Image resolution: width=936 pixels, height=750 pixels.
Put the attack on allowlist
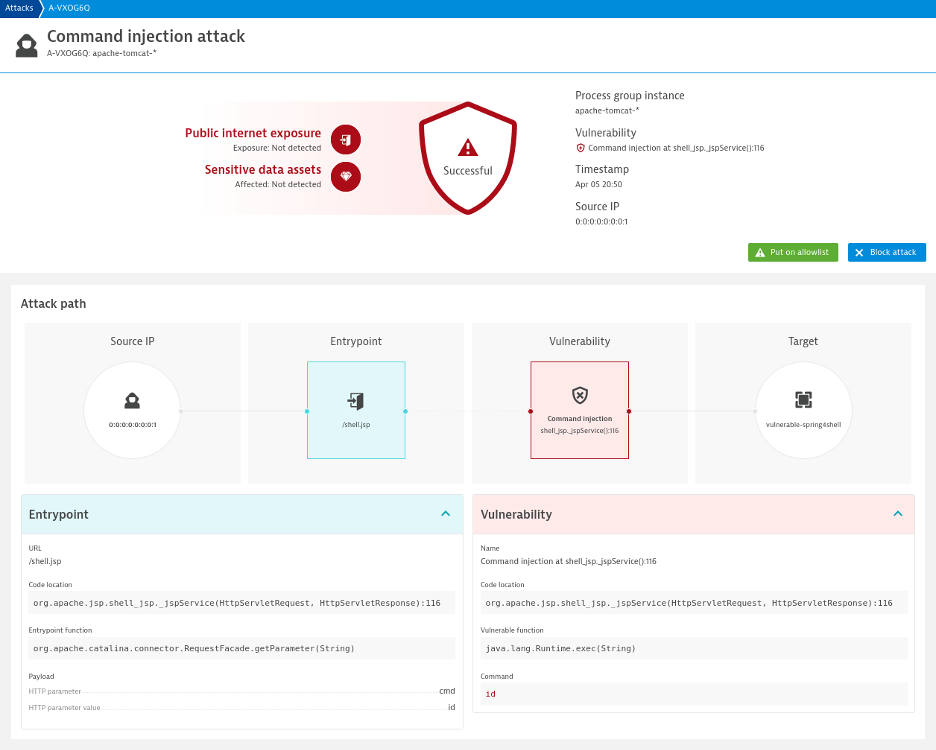[x=793, y=252]
